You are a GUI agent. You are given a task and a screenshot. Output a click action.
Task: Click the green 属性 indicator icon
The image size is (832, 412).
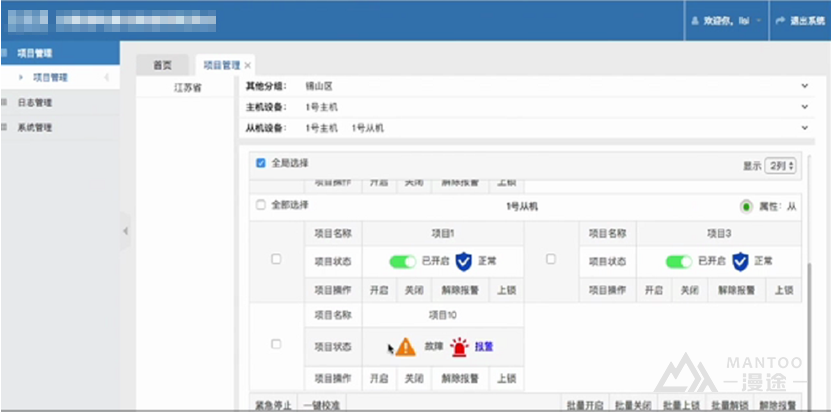[x=746, y=206]
